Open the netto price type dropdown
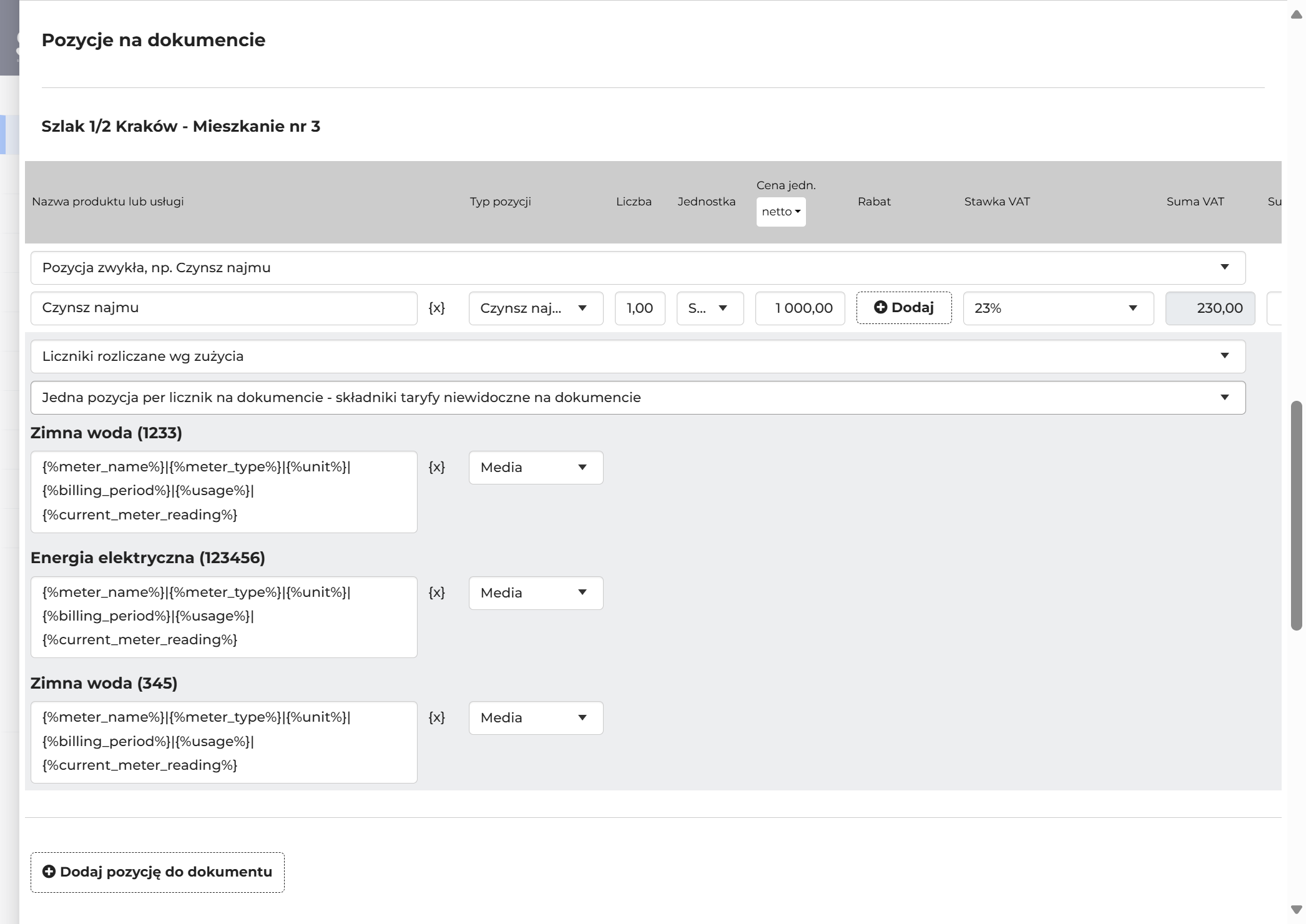Screen dimensions: 1306x924 [x=781, y=212]
